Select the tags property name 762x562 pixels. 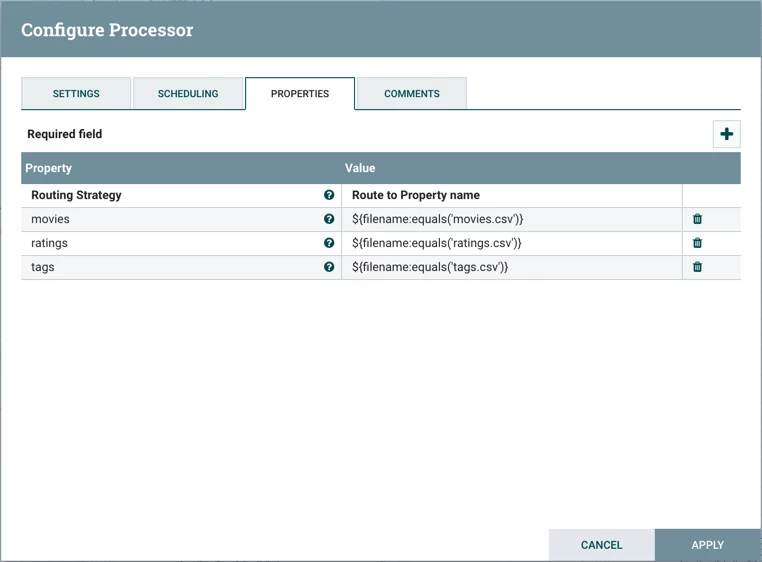pyautogui.click(x=43, y=267)
